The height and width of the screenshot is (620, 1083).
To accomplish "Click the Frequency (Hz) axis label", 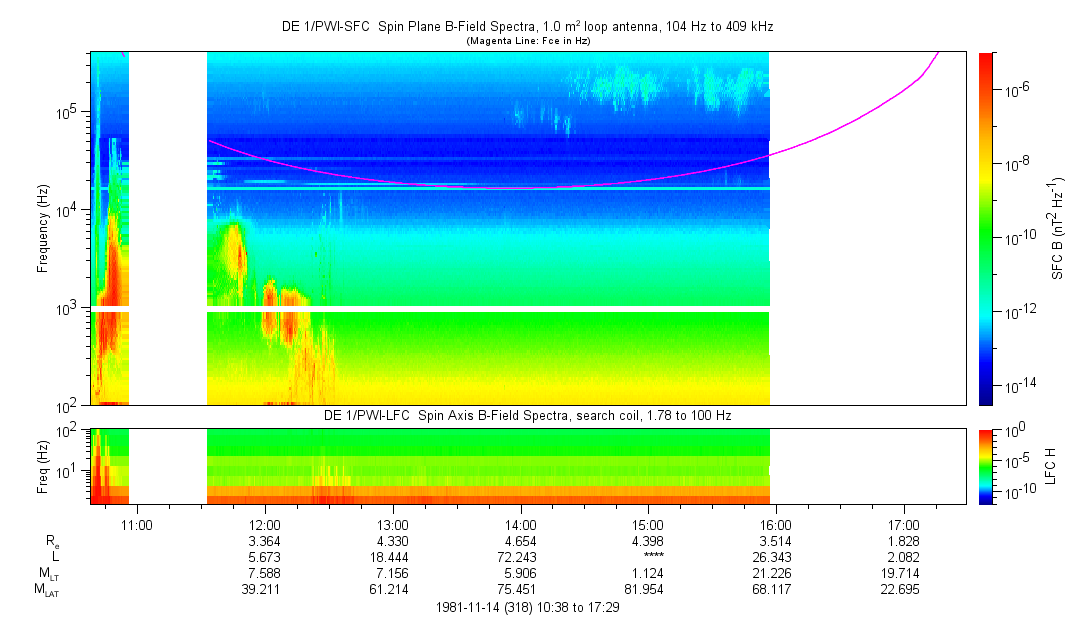I will click(x=43, y=228).
